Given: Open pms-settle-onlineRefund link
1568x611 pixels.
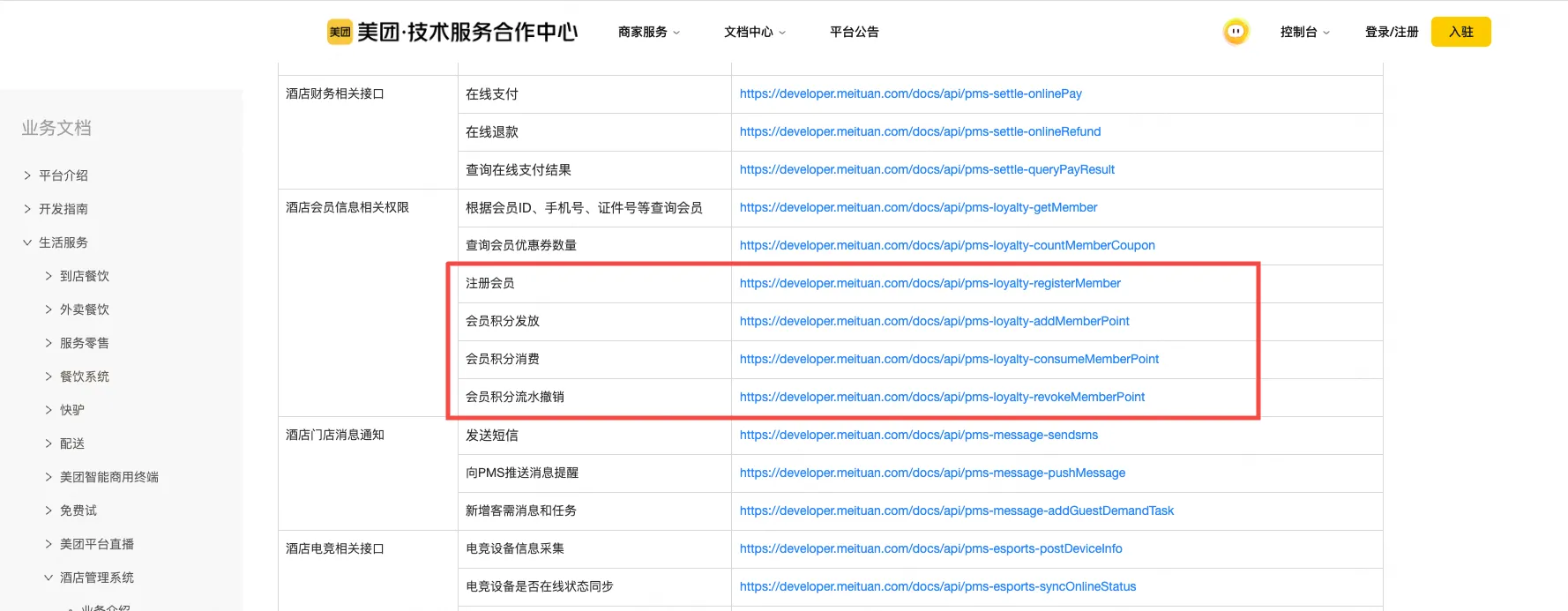Looking at the screenshot, I should [x=920, y=131].
